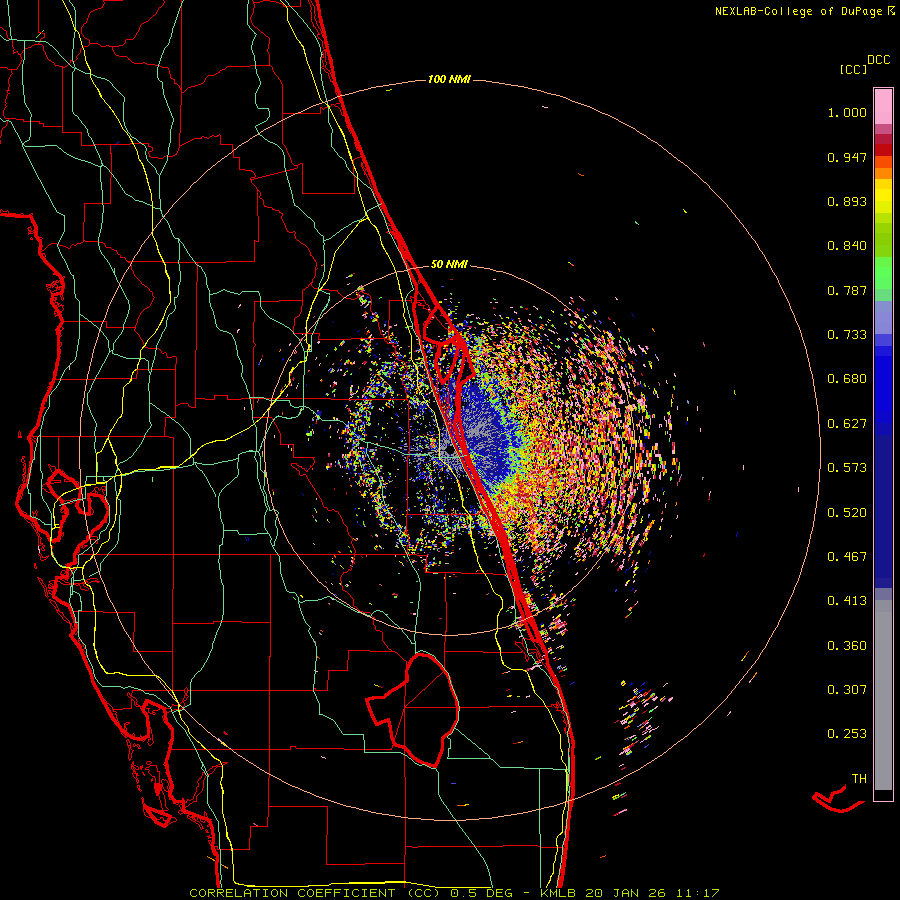
Task: Click the [CC] units label
Action: pos(853,69)
